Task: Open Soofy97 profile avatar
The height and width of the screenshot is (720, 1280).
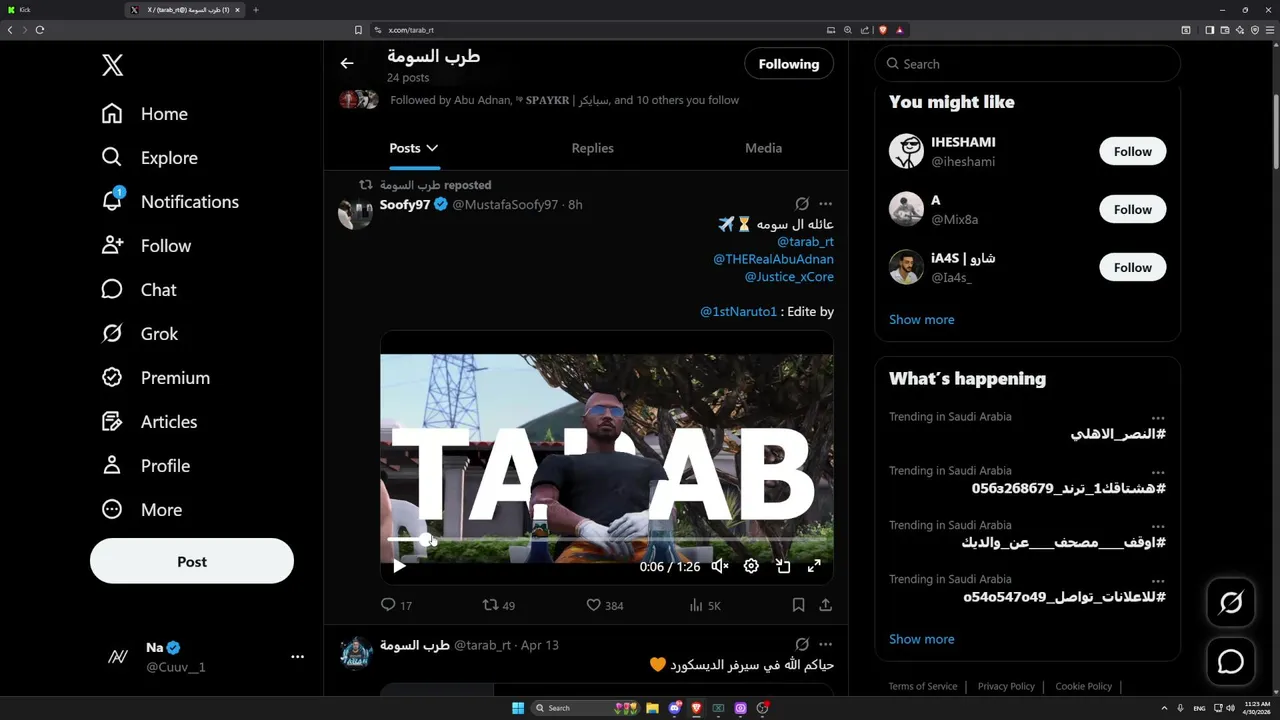Action: (x=355, y=213)
